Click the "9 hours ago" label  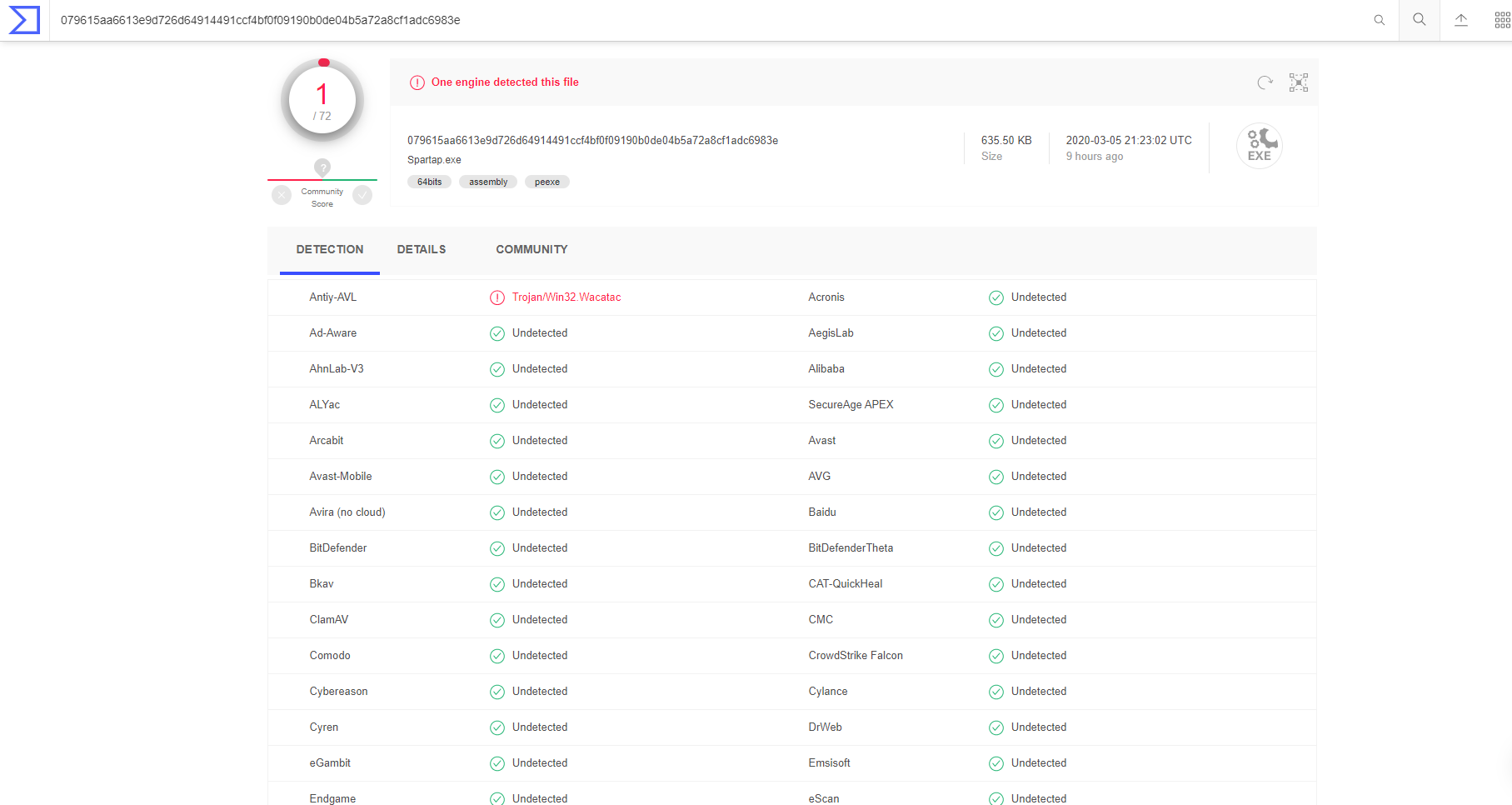click(1095, 157)
